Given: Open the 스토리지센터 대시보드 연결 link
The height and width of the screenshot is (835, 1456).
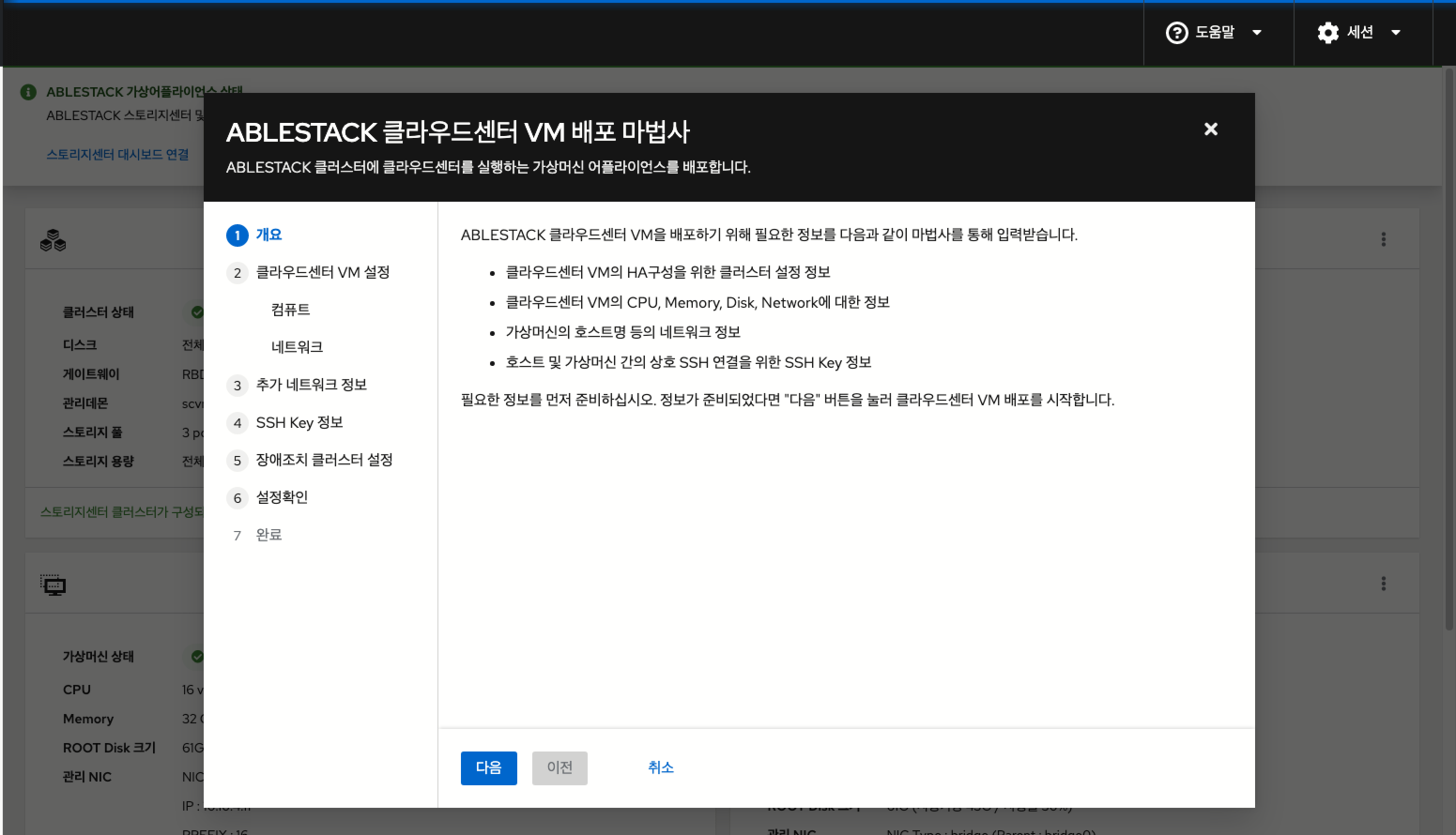Looking at the screenshot, I should pos(117,155).
